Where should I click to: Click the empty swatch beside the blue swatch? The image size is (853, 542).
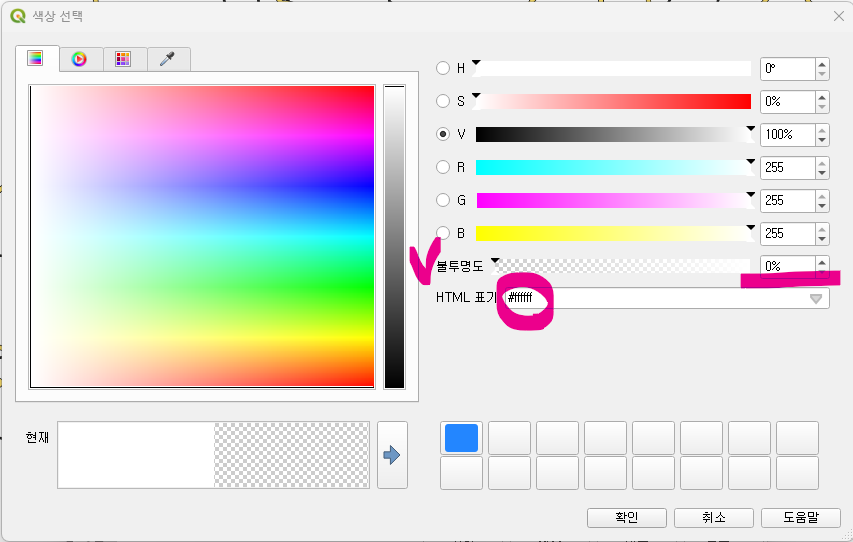pos(509,438)
